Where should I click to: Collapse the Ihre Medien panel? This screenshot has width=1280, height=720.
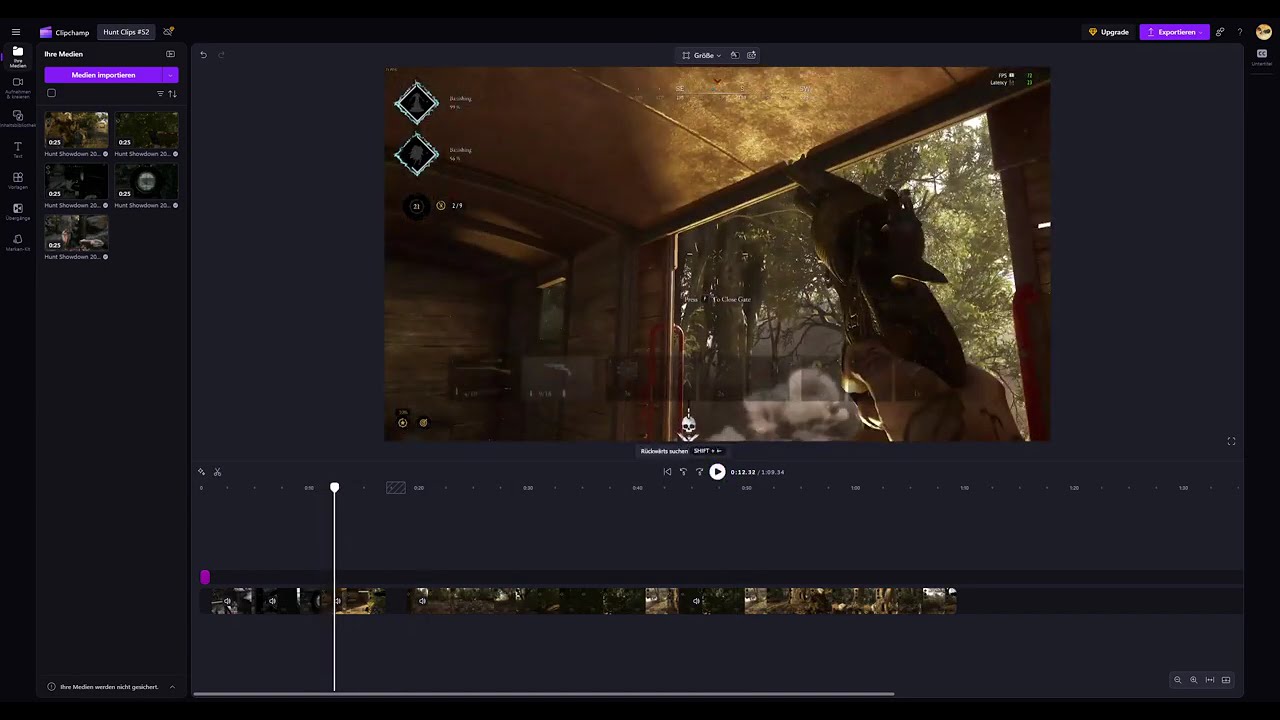pos(170,54)
